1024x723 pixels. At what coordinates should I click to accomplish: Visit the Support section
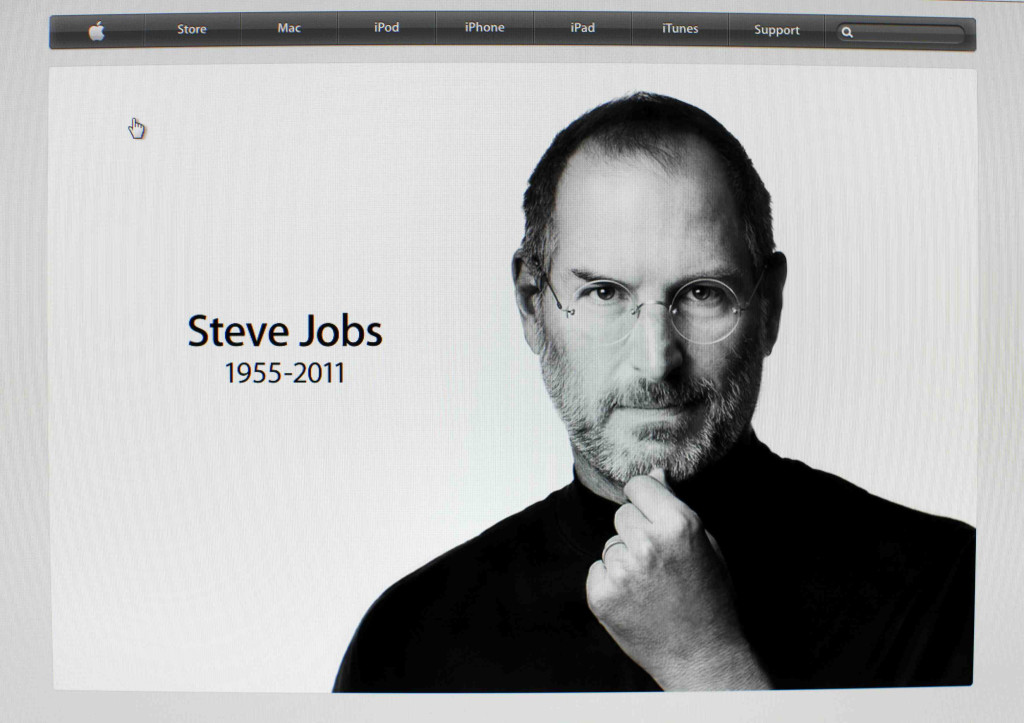coord(776,30)
